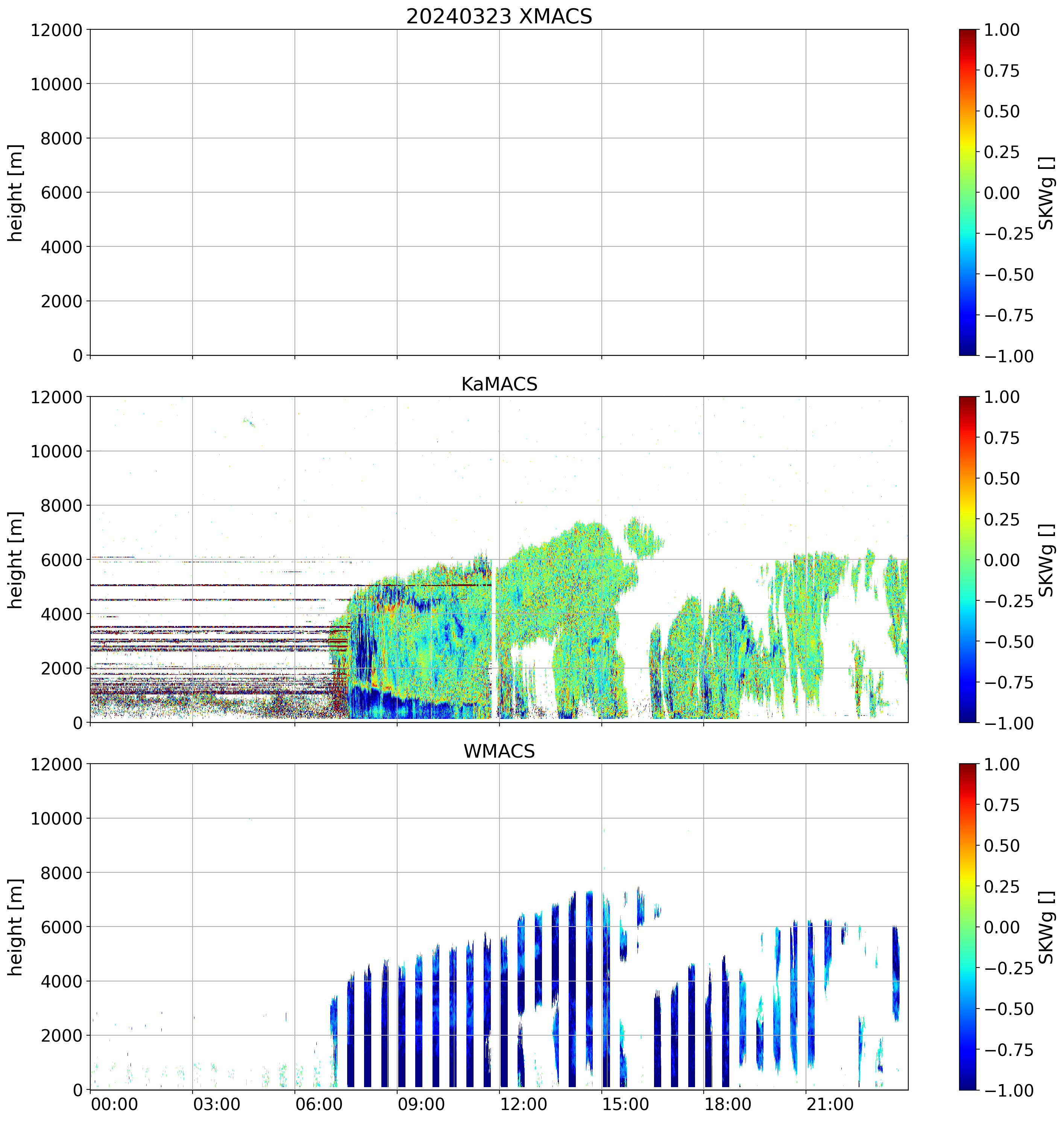
Task: Click the 12000 tick on XMACS panel
Action: pos(57,30)
